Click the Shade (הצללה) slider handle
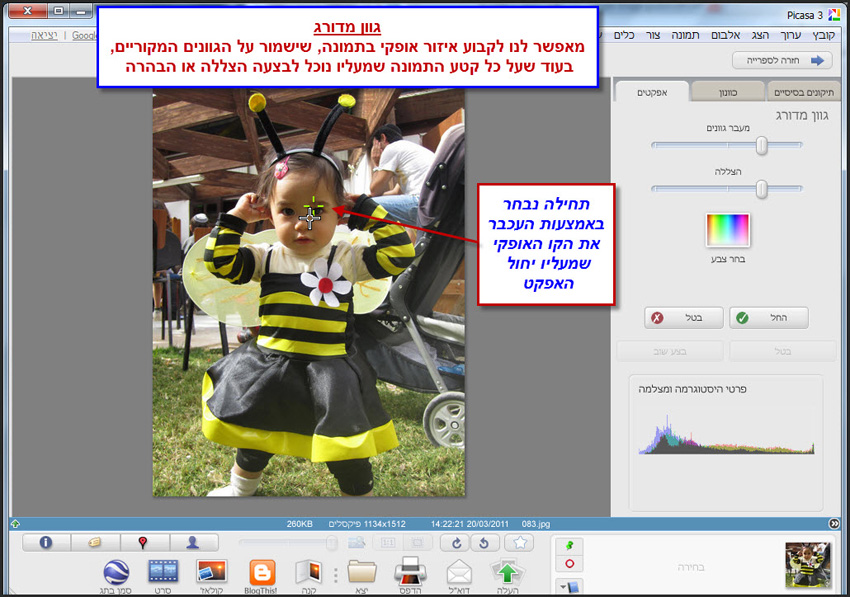The height and width of the screenshot is (597, 850). point(762,189)
